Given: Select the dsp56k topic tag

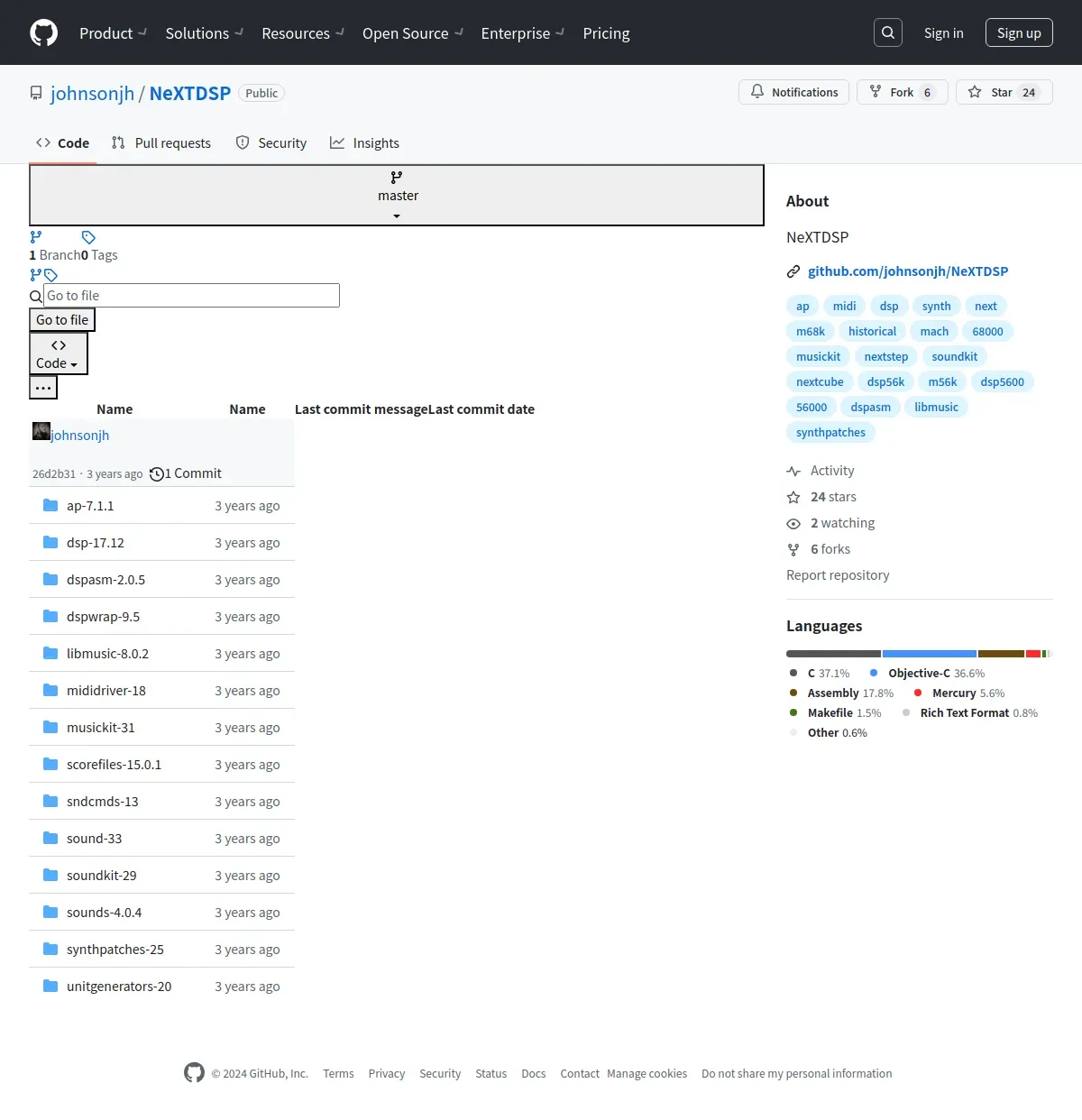Looking at the screenshot, I should pos(885,381).
